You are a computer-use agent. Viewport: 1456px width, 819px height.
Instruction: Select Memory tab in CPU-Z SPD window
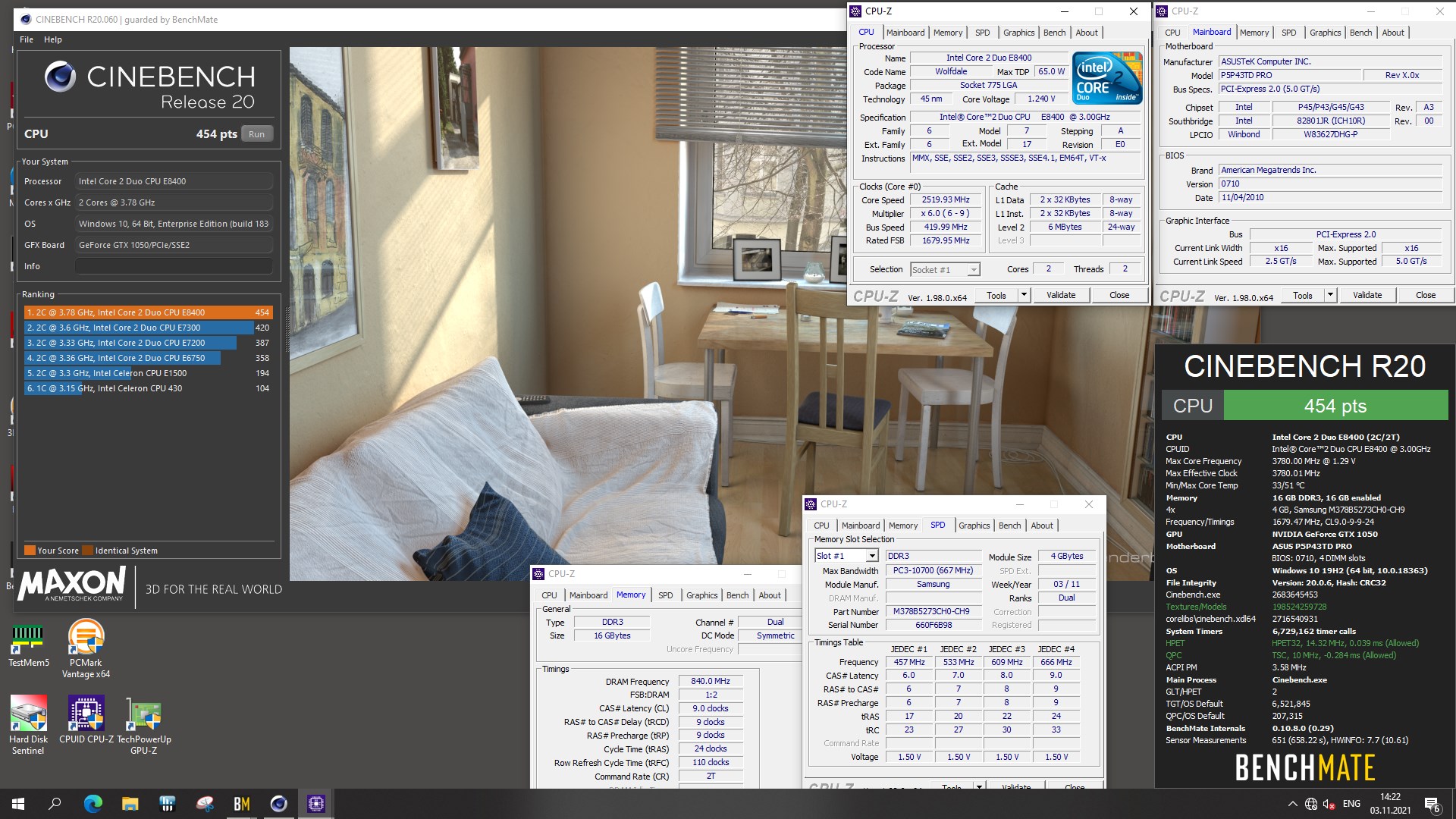903,526
